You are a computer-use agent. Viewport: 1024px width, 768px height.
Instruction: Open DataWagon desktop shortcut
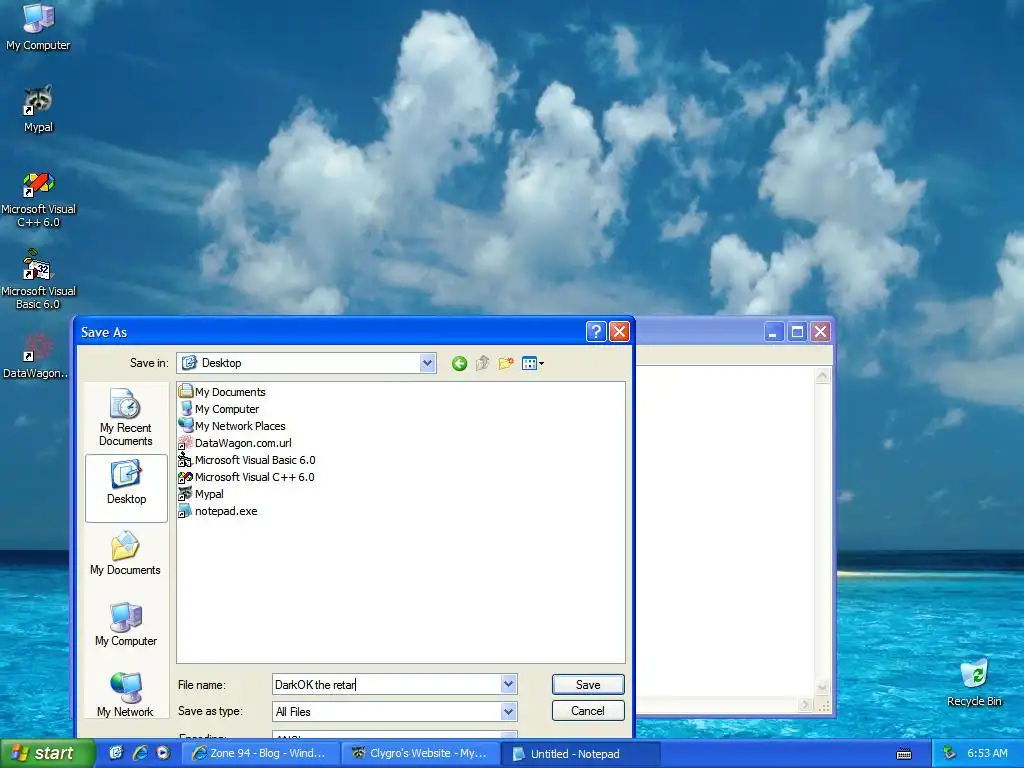tap(36, 356)
